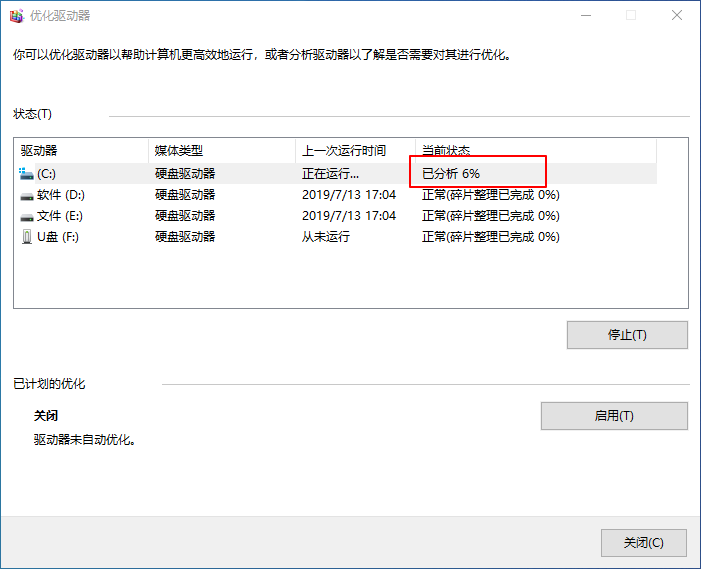Click the 软件 (D:) hard disk icon

26,195
